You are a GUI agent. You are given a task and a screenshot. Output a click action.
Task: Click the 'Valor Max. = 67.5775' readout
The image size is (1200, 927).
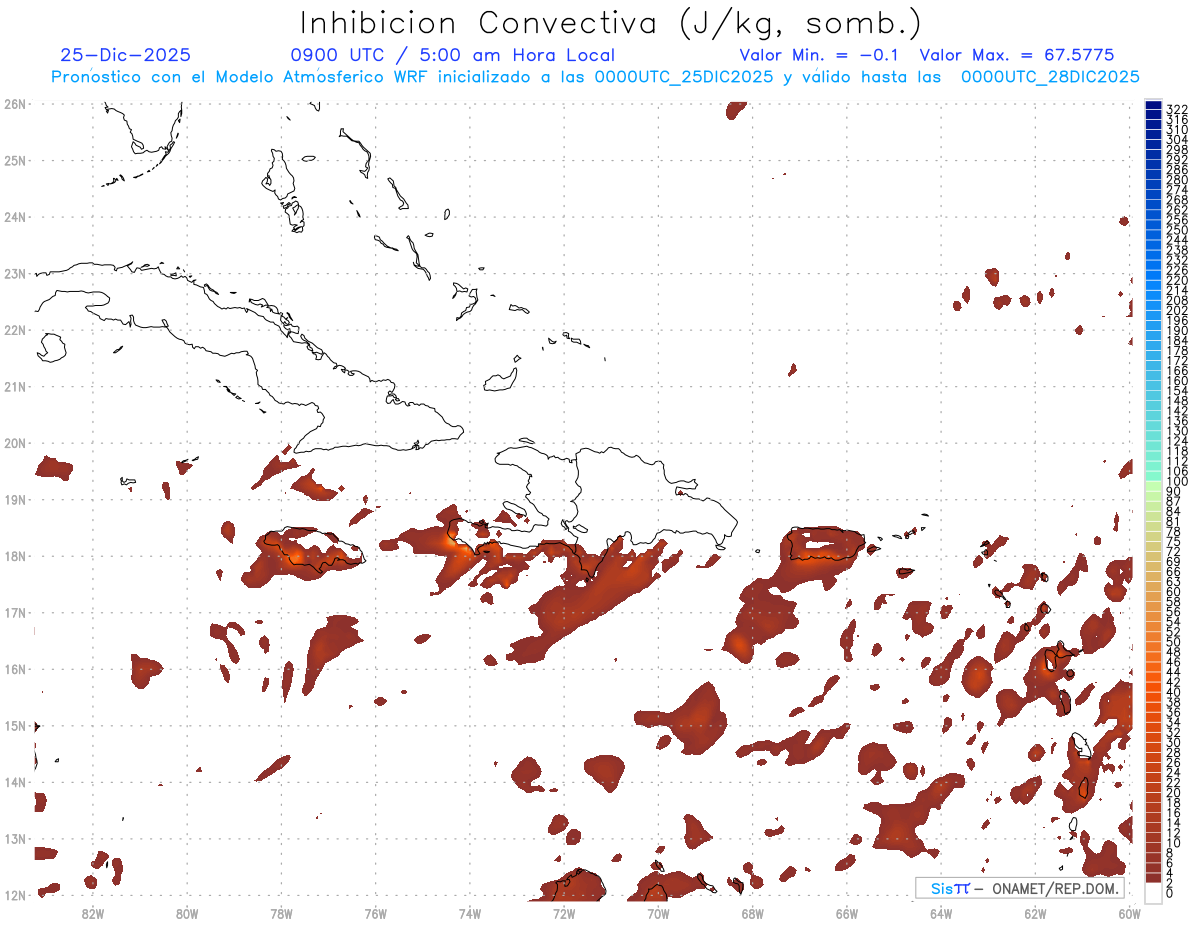pyautogui.click(x=1016, y=56)
